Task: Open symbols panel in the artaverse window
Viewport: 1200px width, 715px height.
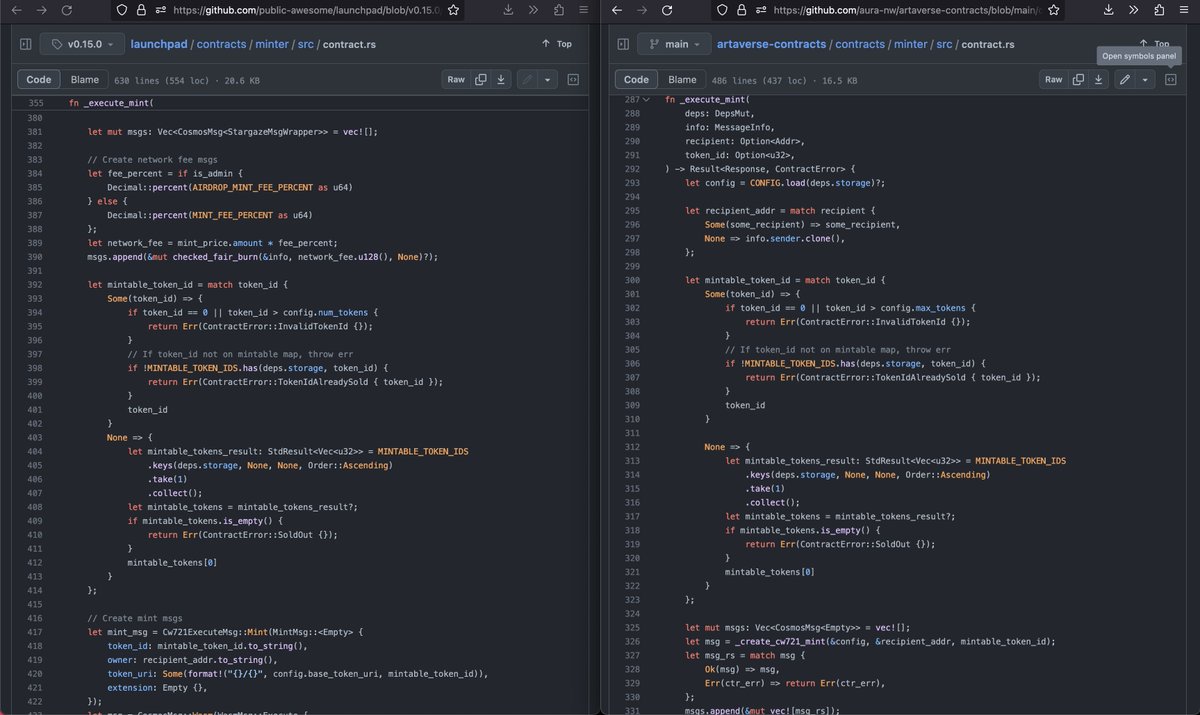Action: (1171, 79)
